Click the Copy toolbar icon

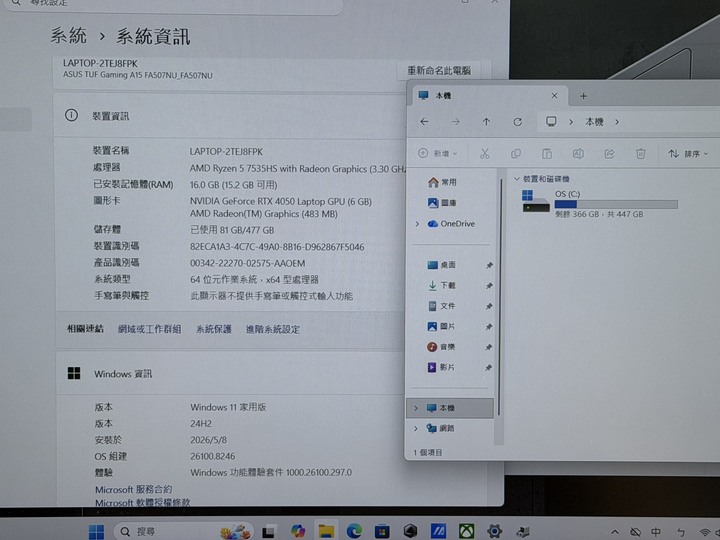pos(516,153)
